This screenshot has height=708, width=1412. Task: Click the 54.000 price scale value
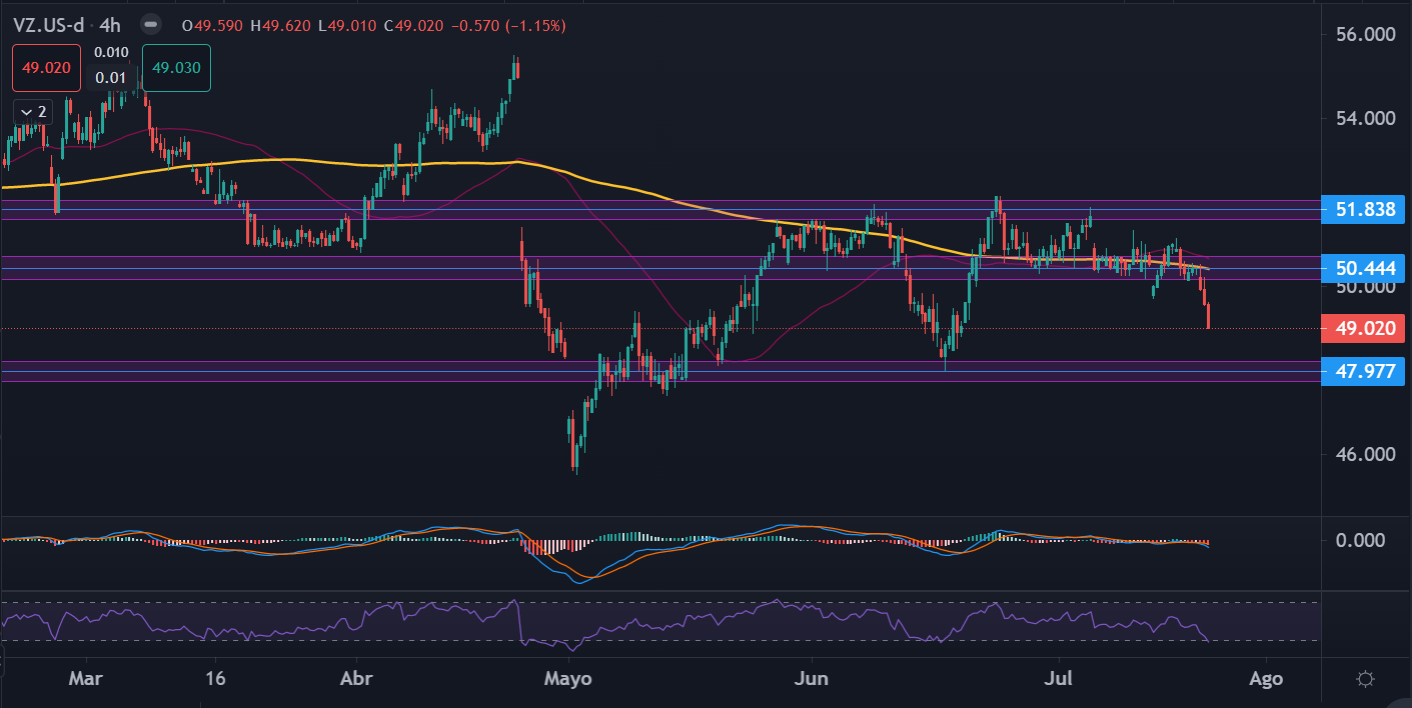(x=1364, y=119)
